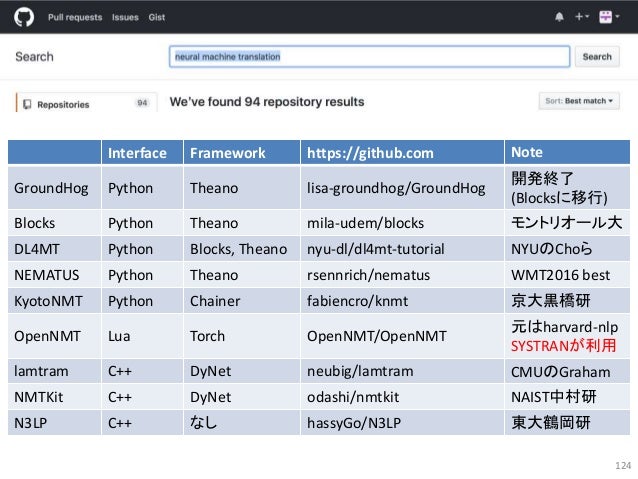Click the Repositories book icon
The image size is (638, 479).
tap(27, 105)
